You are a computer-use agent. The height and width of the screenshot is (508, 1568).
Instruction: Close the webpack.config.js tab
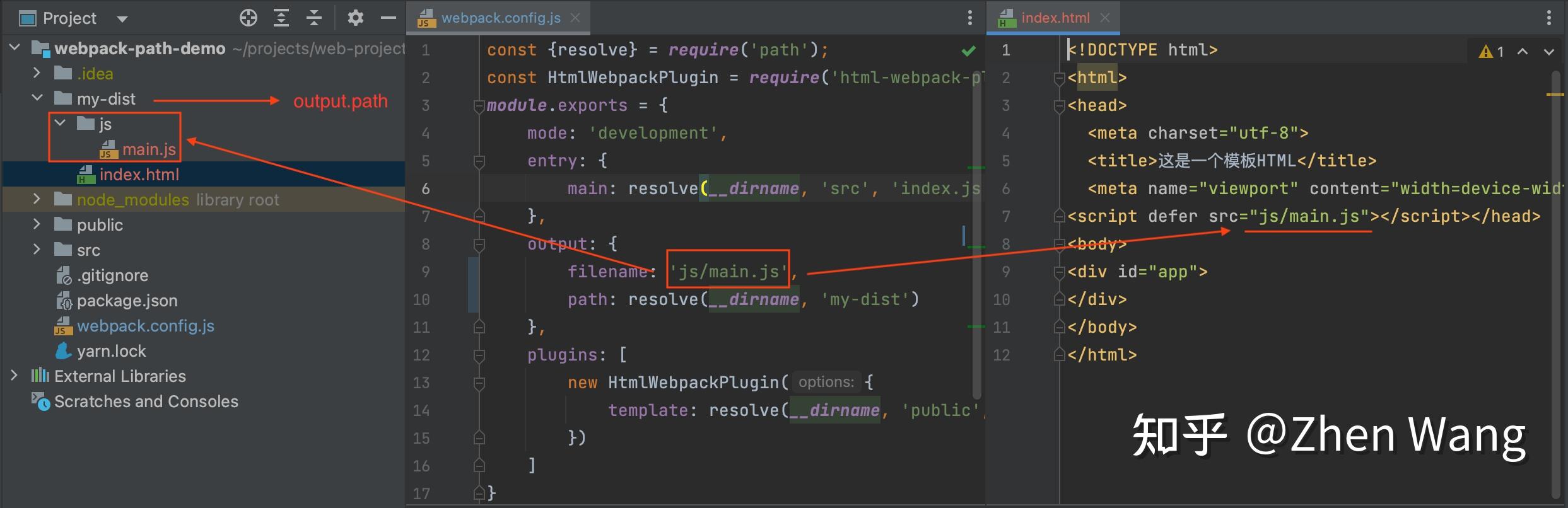tap(575, 18)
